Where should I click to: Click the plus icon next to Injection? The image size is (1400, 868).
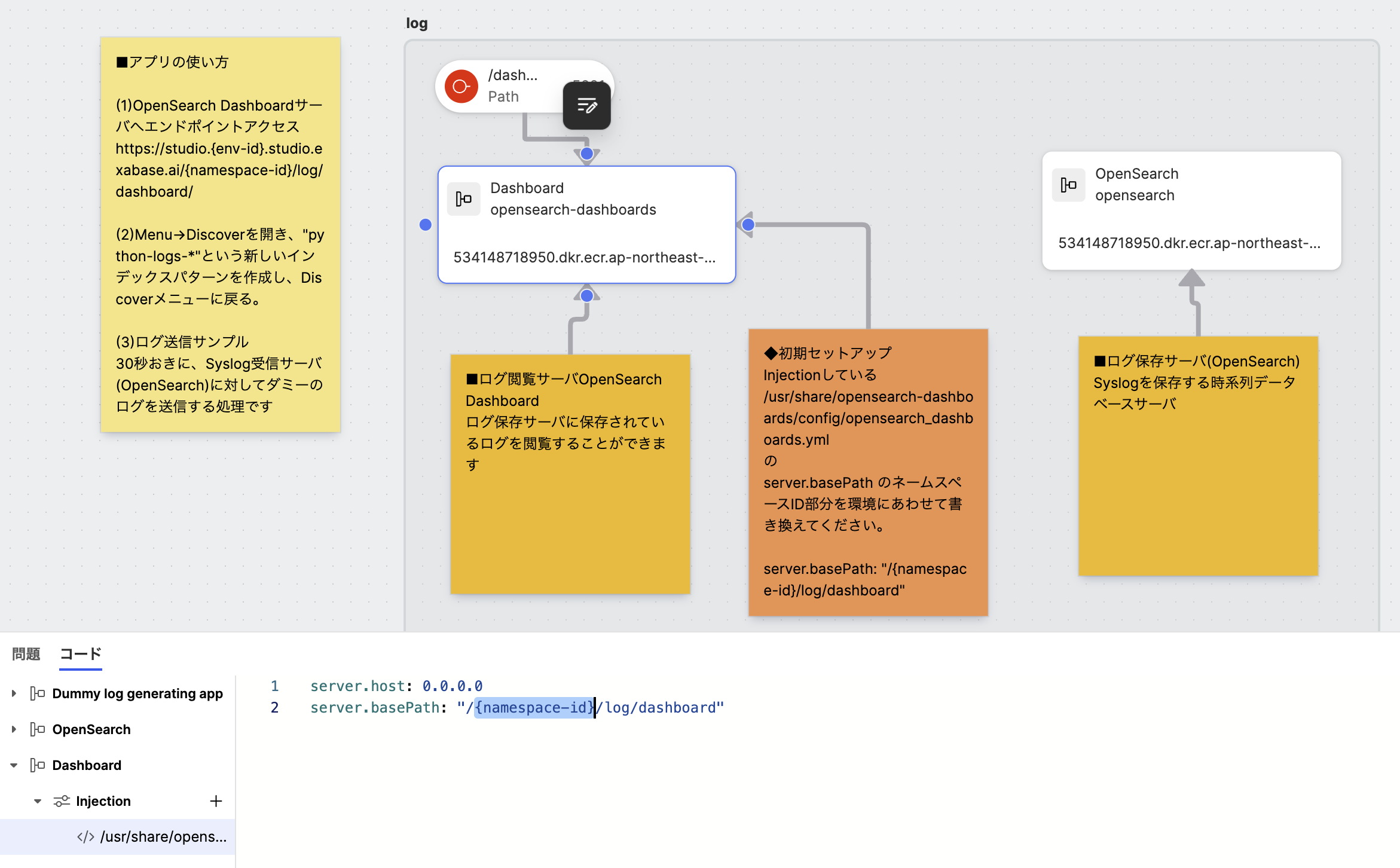point(216,801)
